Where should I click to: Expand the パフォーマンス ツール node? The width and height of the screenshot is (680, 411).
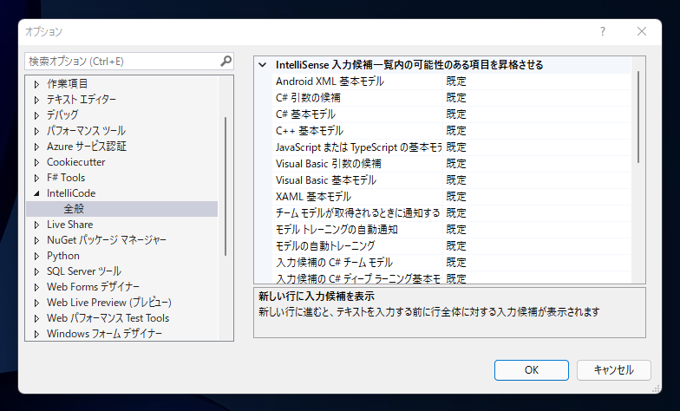(x=37, y=130)
